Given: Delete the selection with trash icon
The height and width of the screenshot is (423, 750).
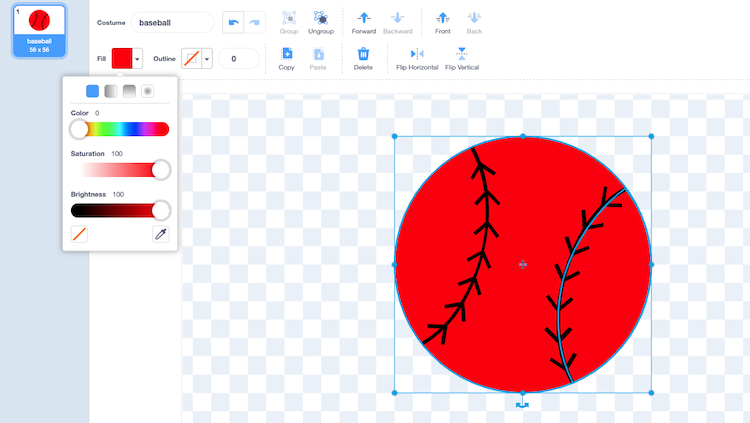Looking at the screenshot, I should click(363, 54).
